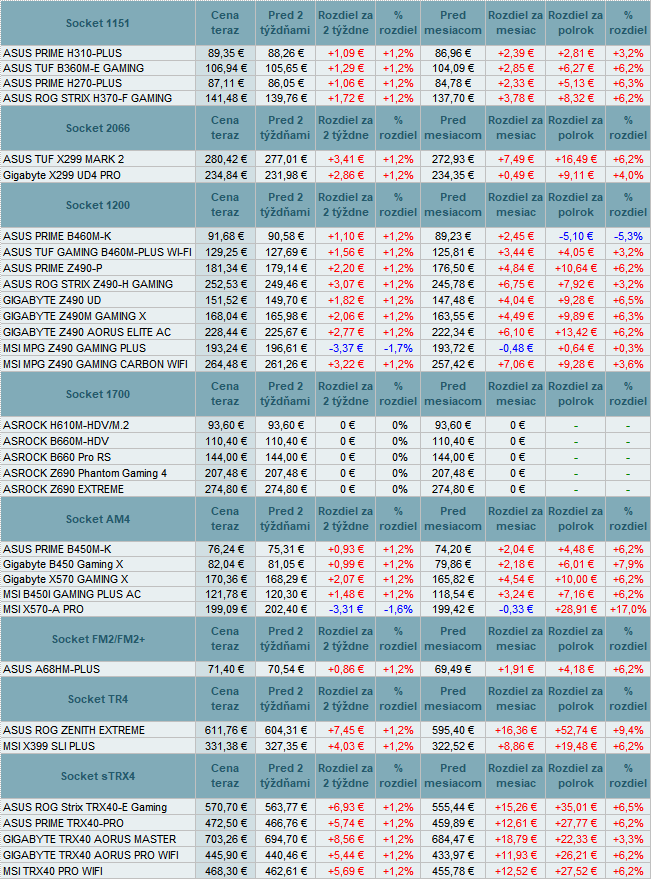This screenshot has width=651, height=879.
Task: Click the 611,76 € current price cell
Action: 226,730
